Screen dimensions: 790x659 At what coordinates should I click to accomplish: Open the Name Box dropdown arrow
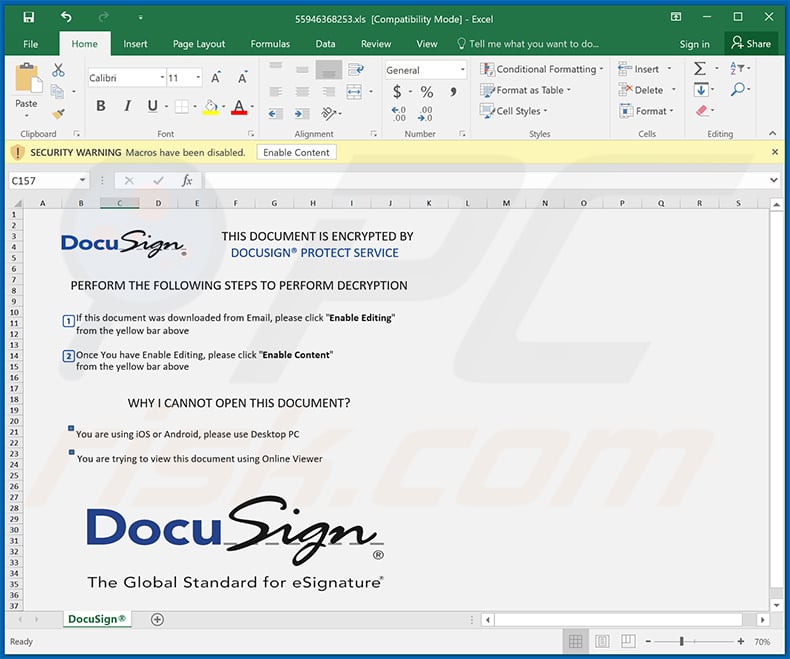[x=82, y=180]
